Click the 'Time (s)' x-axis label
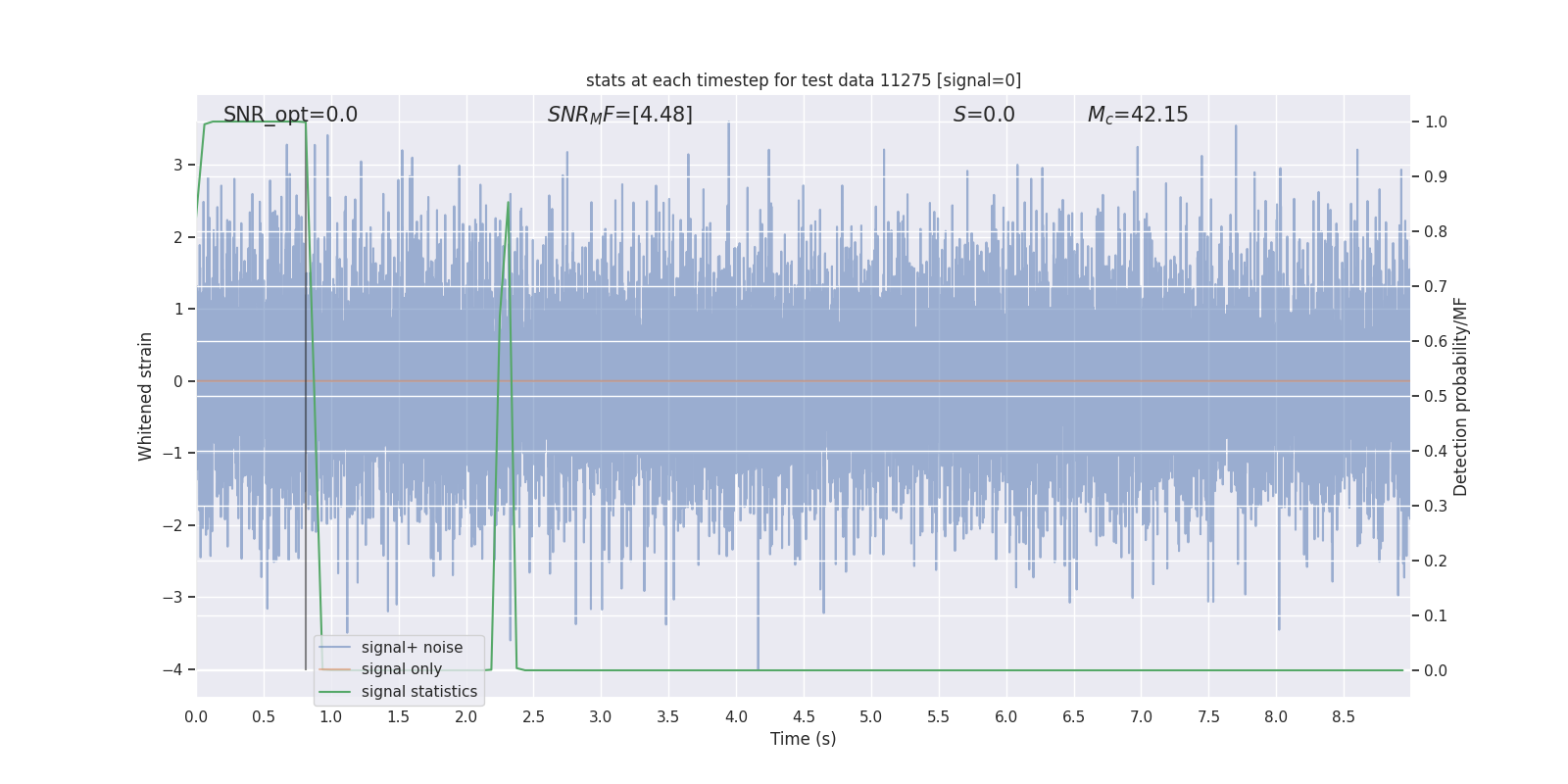The image size is (1568, 784). tap(804, 739)
